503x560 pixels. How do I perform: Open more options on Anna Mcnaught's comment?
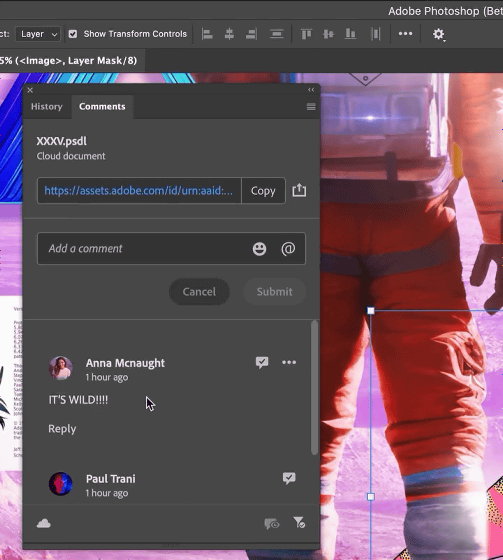289,362
